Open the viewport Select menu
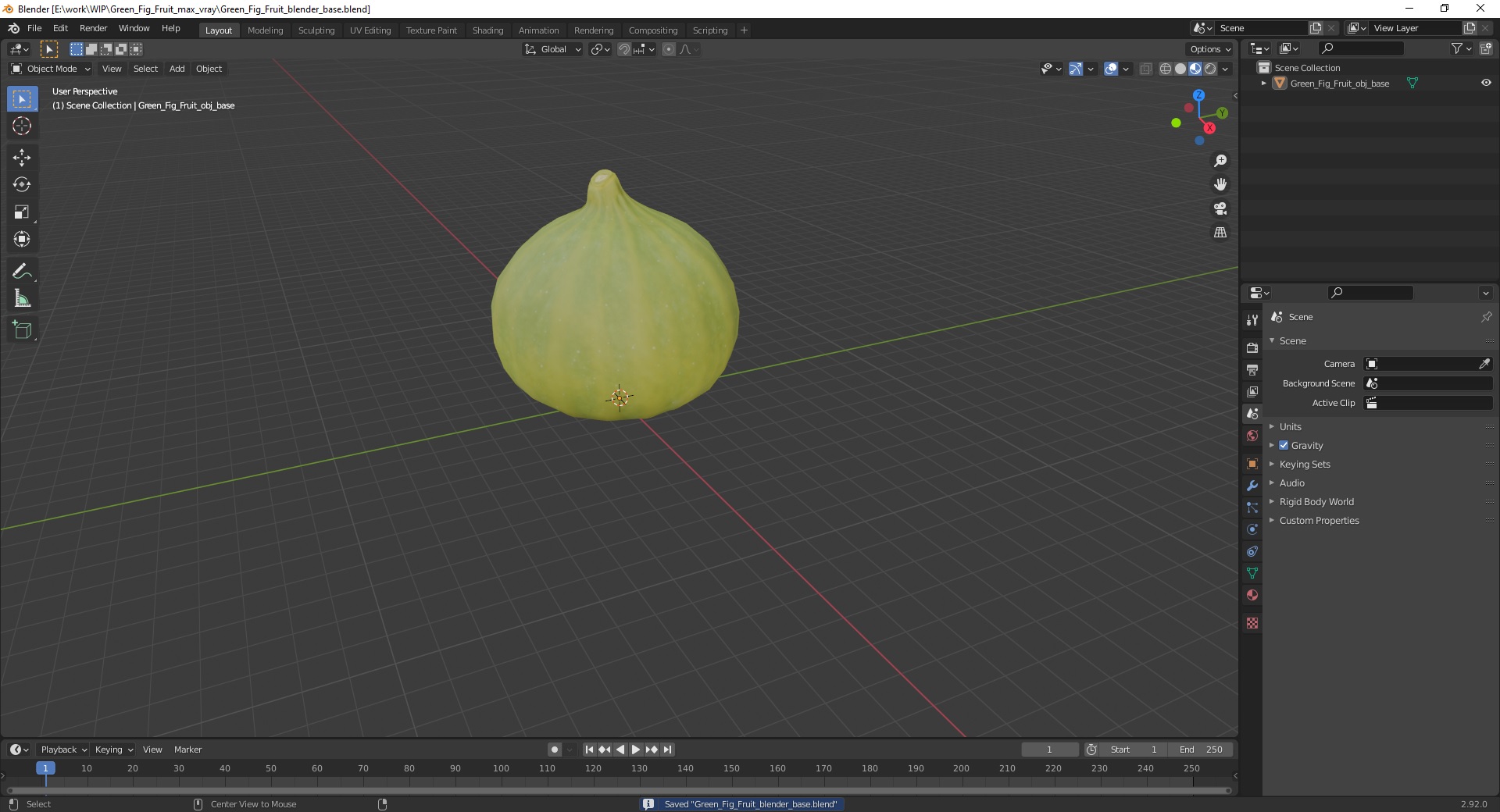 tap(145, 69)
